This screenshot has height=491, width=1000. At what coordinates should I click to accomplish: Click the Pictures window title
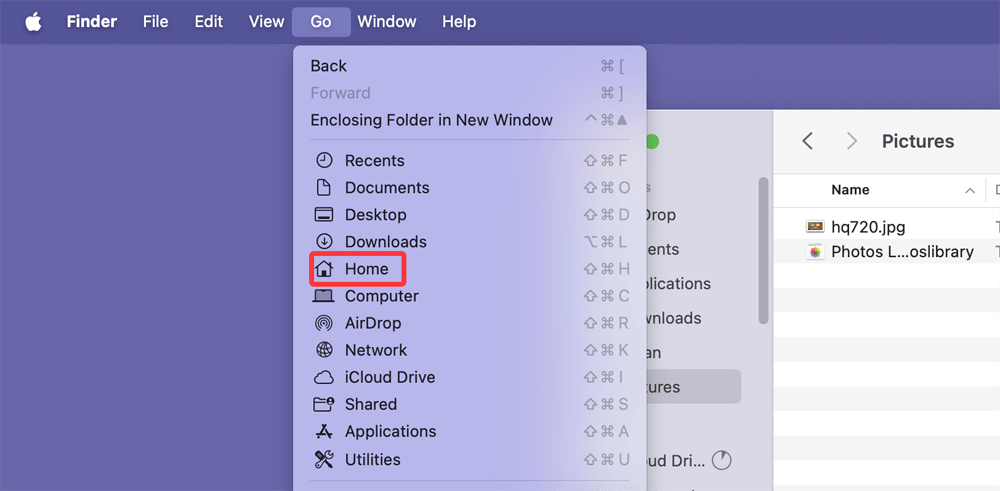(918, 141)
